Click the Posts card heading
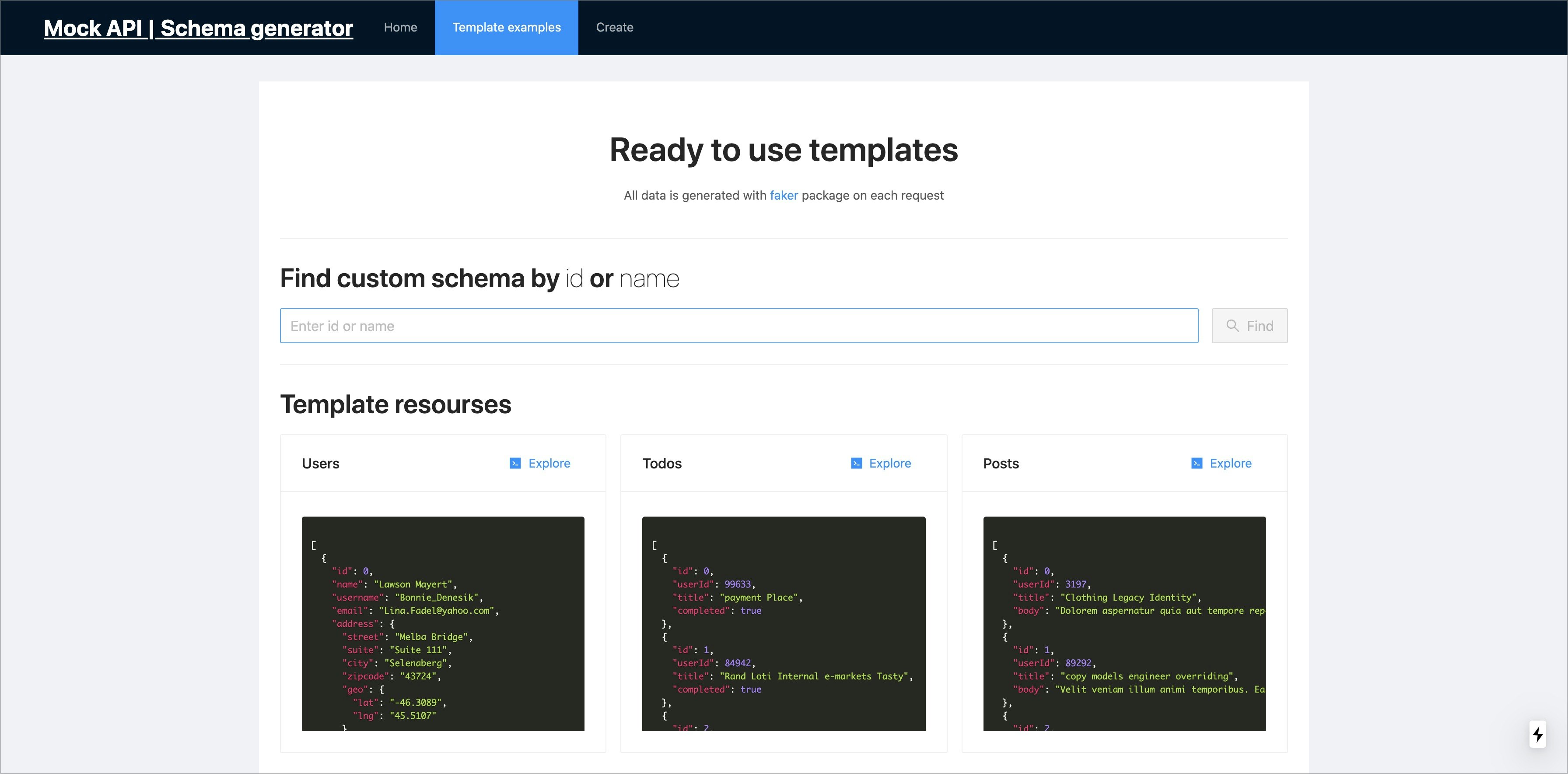The width and height of the screenshot is (1568, 774). click(x=1001, y=463)
